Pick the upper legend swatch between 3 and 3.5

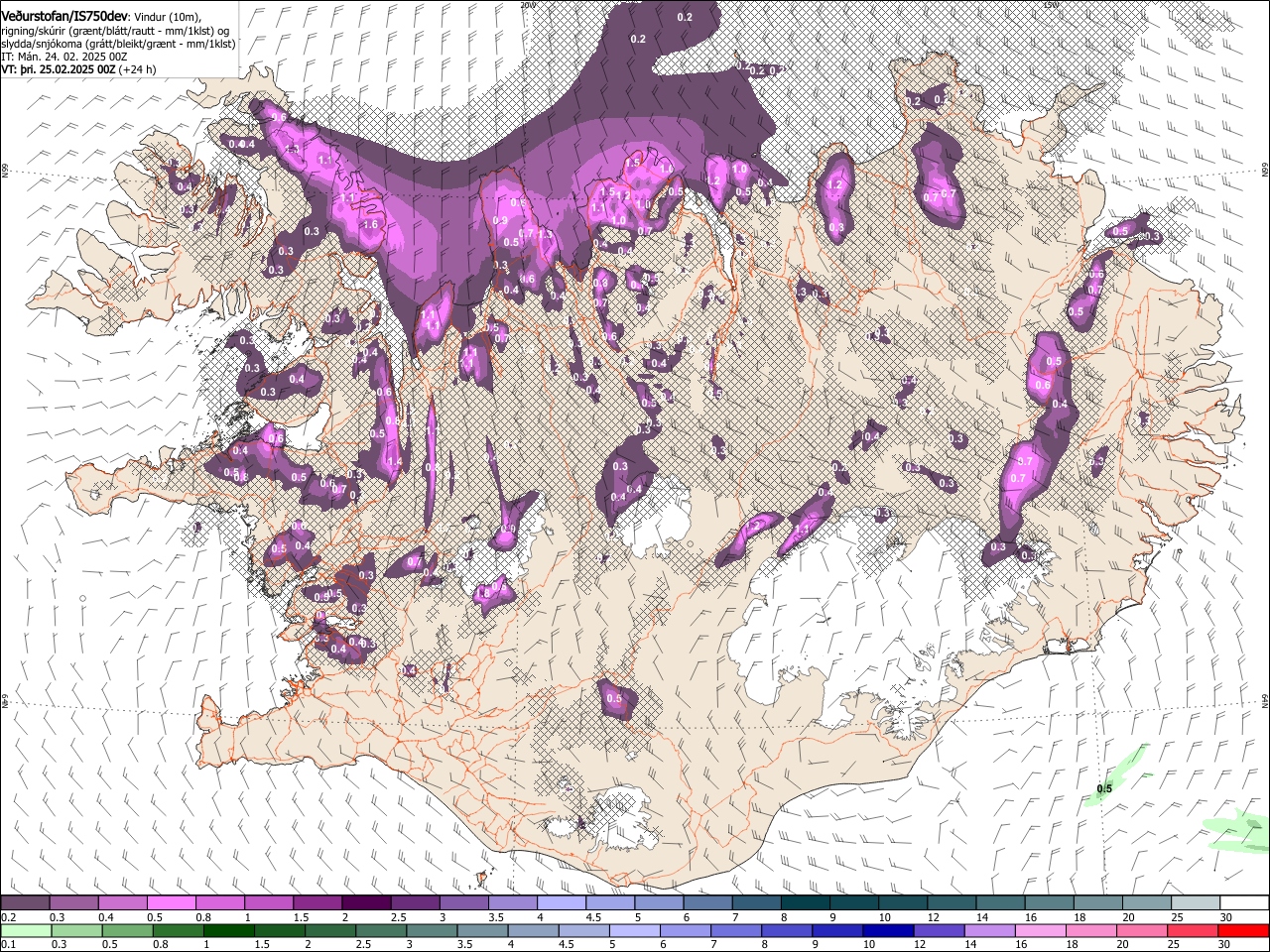click(x=463, y=903)
